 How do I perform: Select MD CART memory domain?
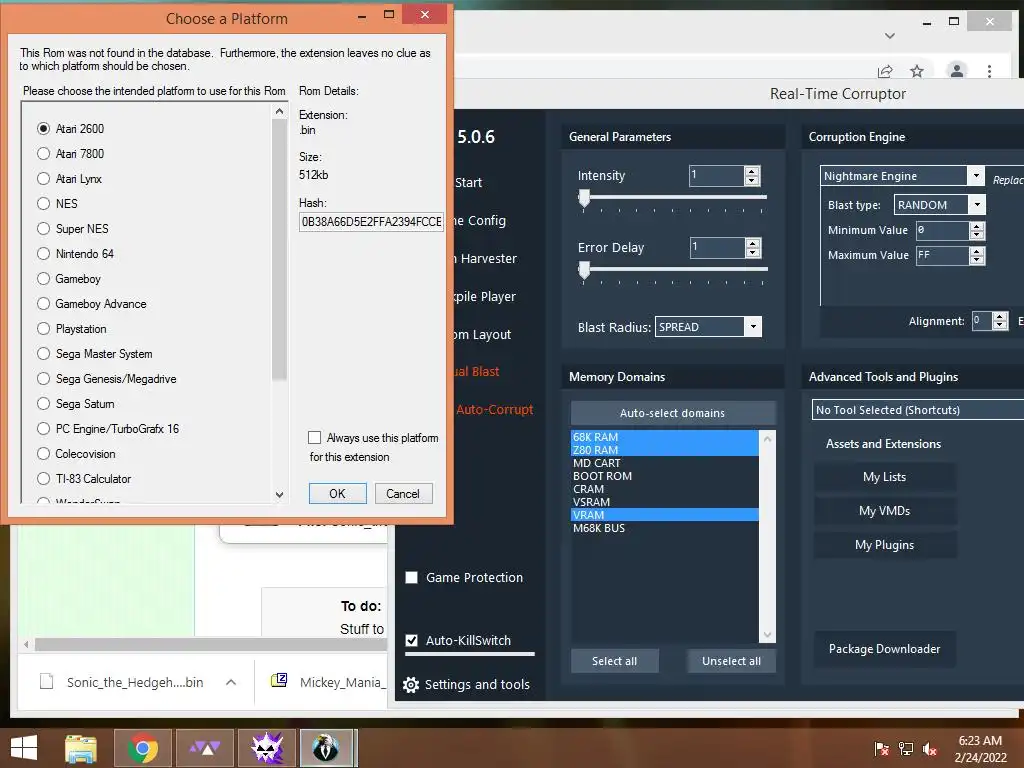pos(665,463)
